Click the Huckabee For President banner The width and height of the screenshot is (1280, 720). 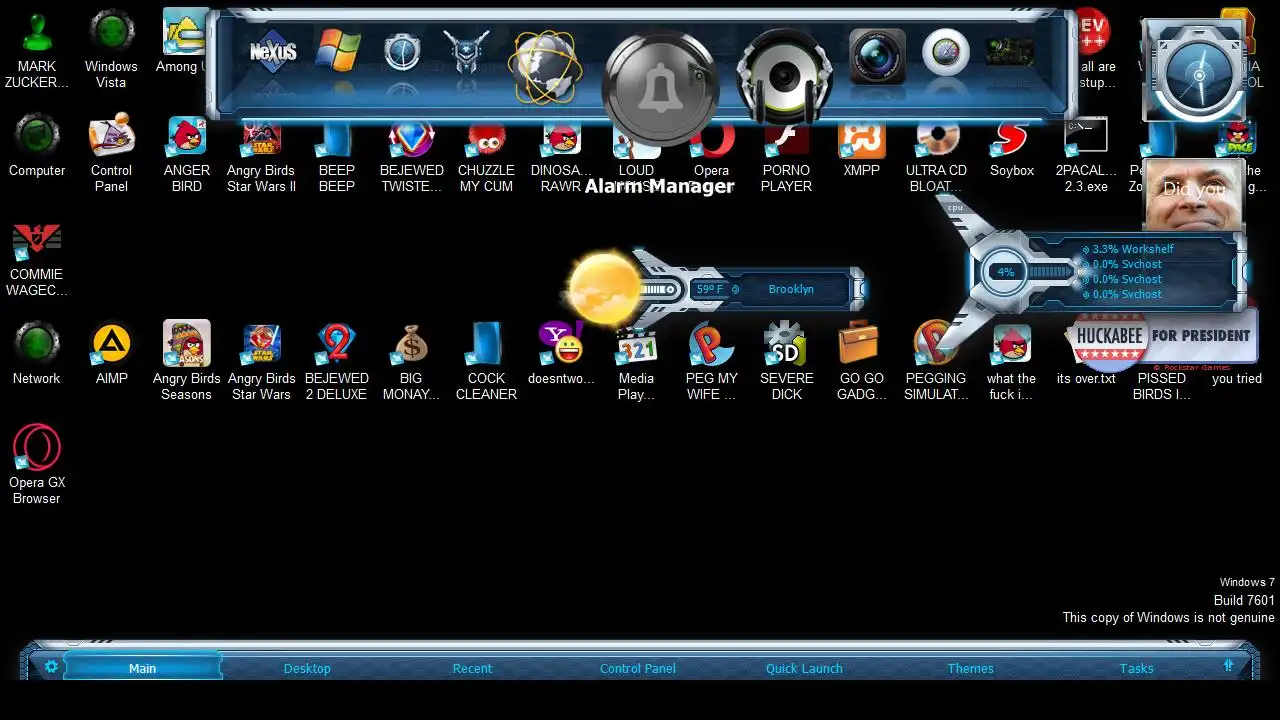(x=1161, y=337)
